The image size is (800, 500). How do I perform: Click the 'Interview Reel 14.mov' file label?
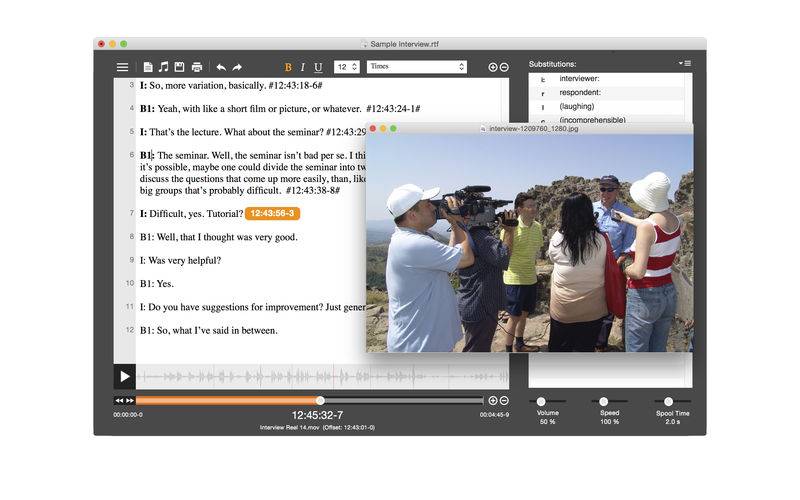click(x=290, y=428)
